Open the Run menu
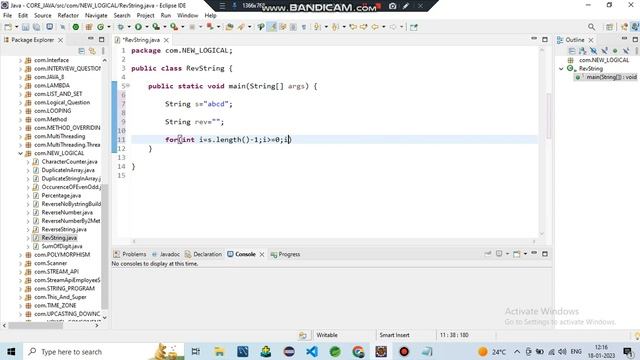This screenshot has height=360, width=640. tap(166, 15)
